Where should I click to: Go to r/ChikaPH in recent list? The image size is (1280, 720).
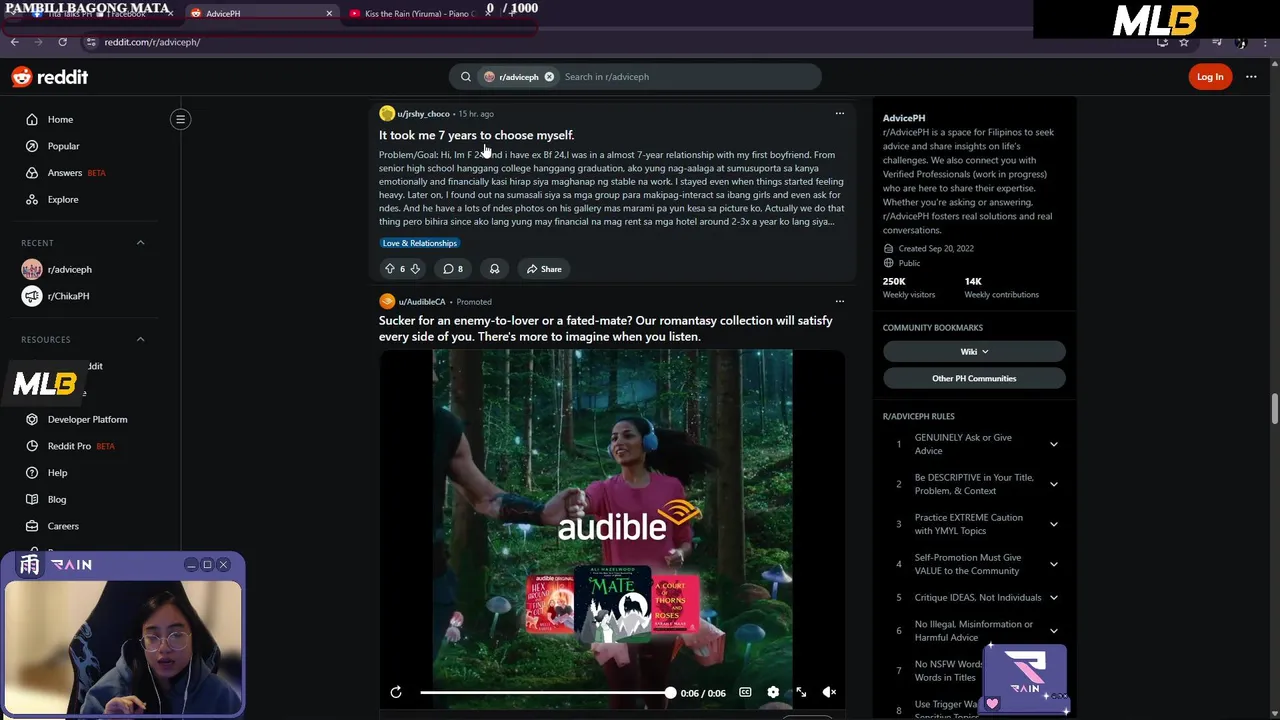pyautogui.click(x=68, y=296)
